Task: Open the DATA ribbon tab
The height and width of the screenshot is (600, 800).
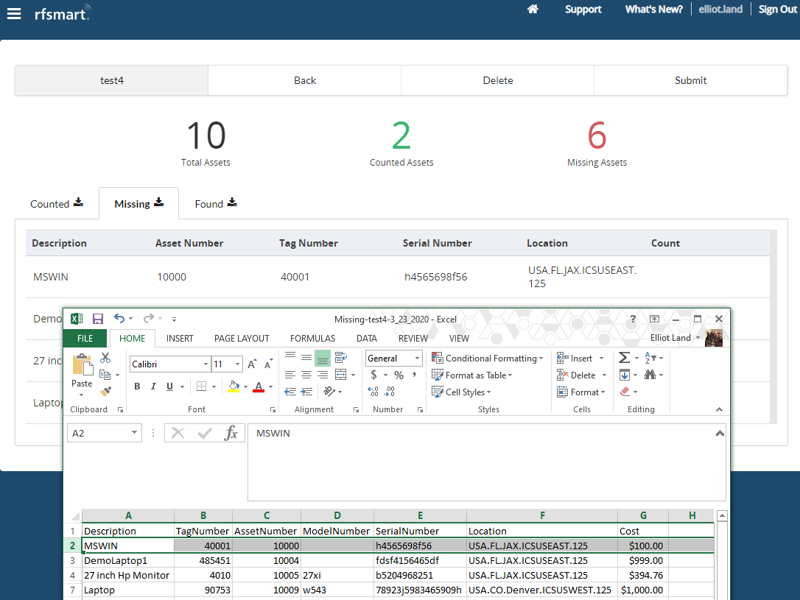Action: [x=366, y=338]
